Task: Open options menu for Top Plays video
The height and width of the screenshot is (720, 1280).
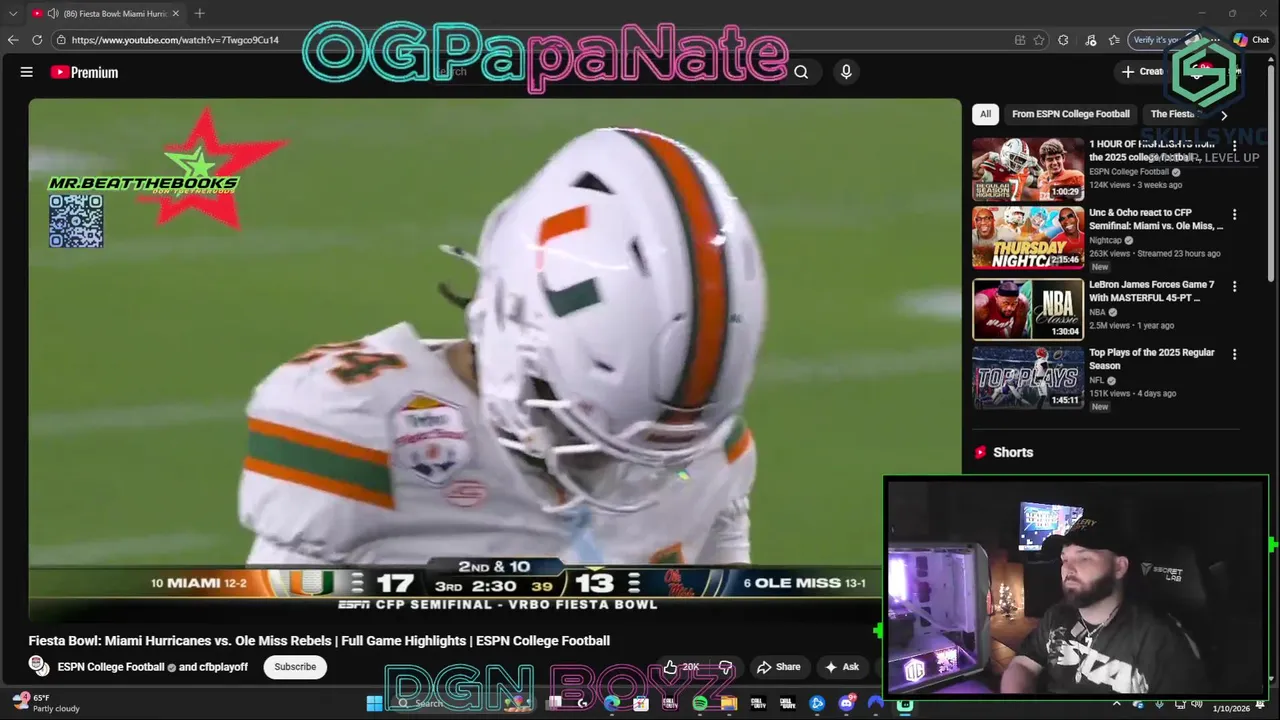Action: click(x=1234, y=354)
